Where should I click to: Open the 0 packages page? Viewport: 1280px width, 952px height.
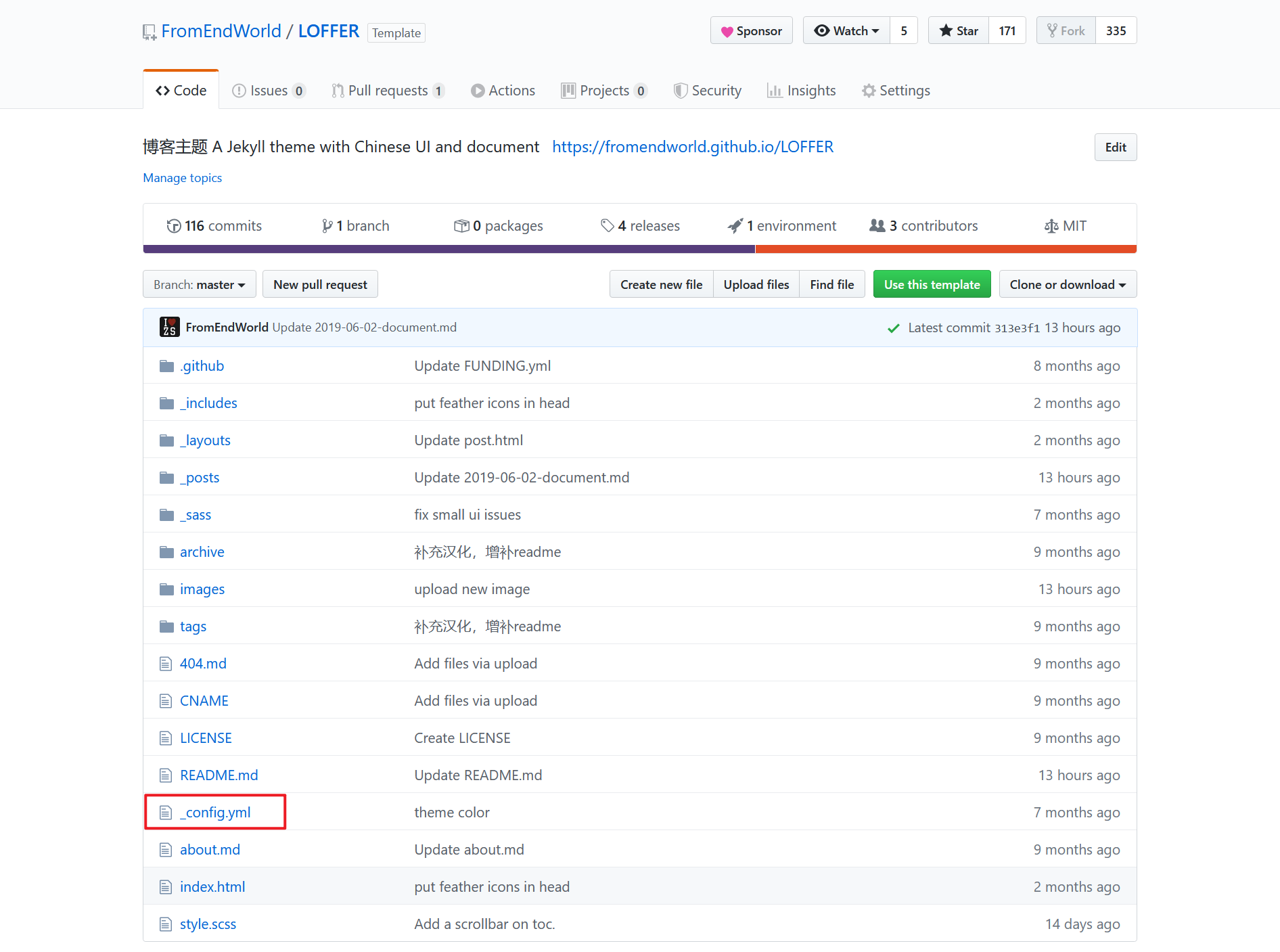coord(498,225)
